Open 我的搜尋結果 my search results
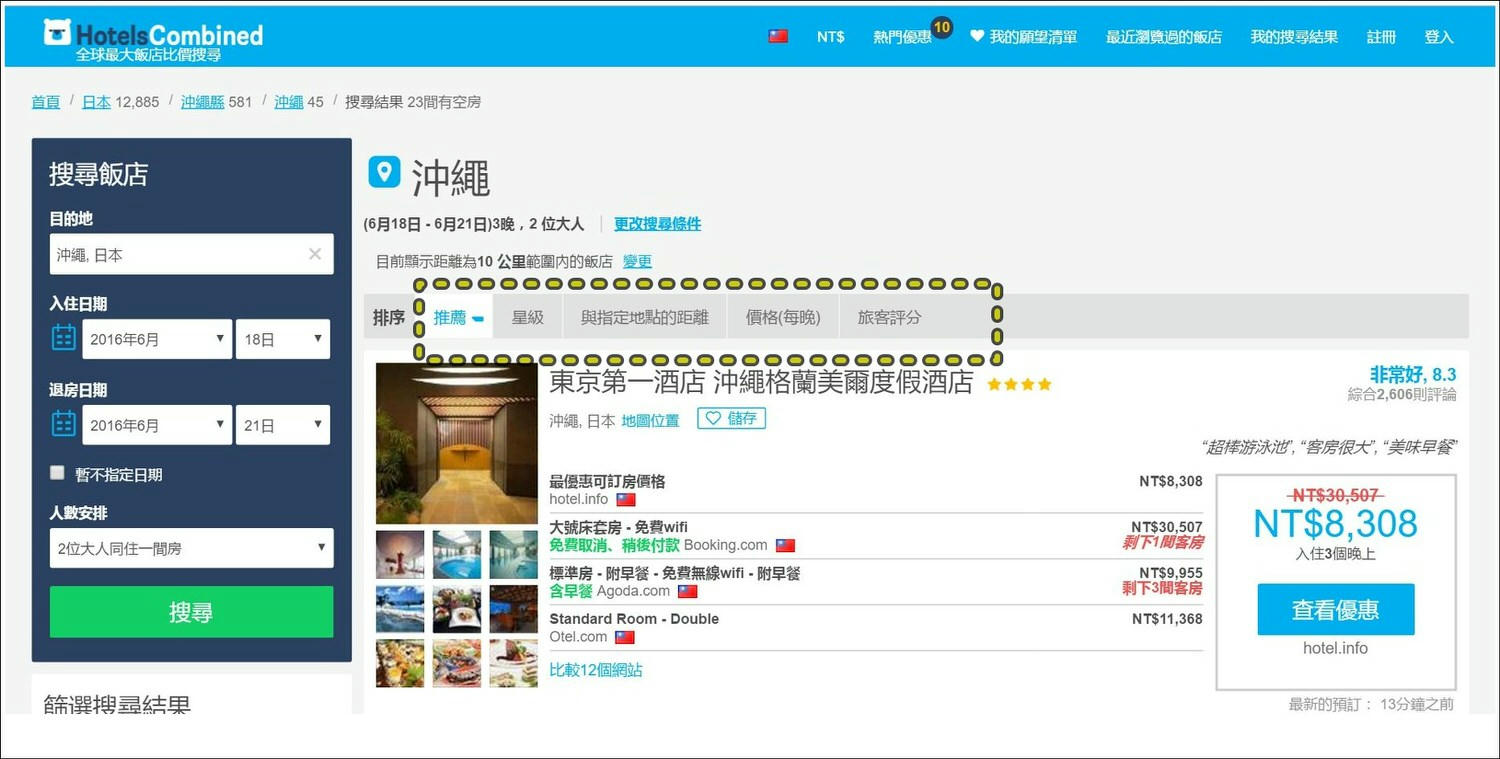Image resolution: width=1500 pixels, height=759 pixels. click(1294, 36)
